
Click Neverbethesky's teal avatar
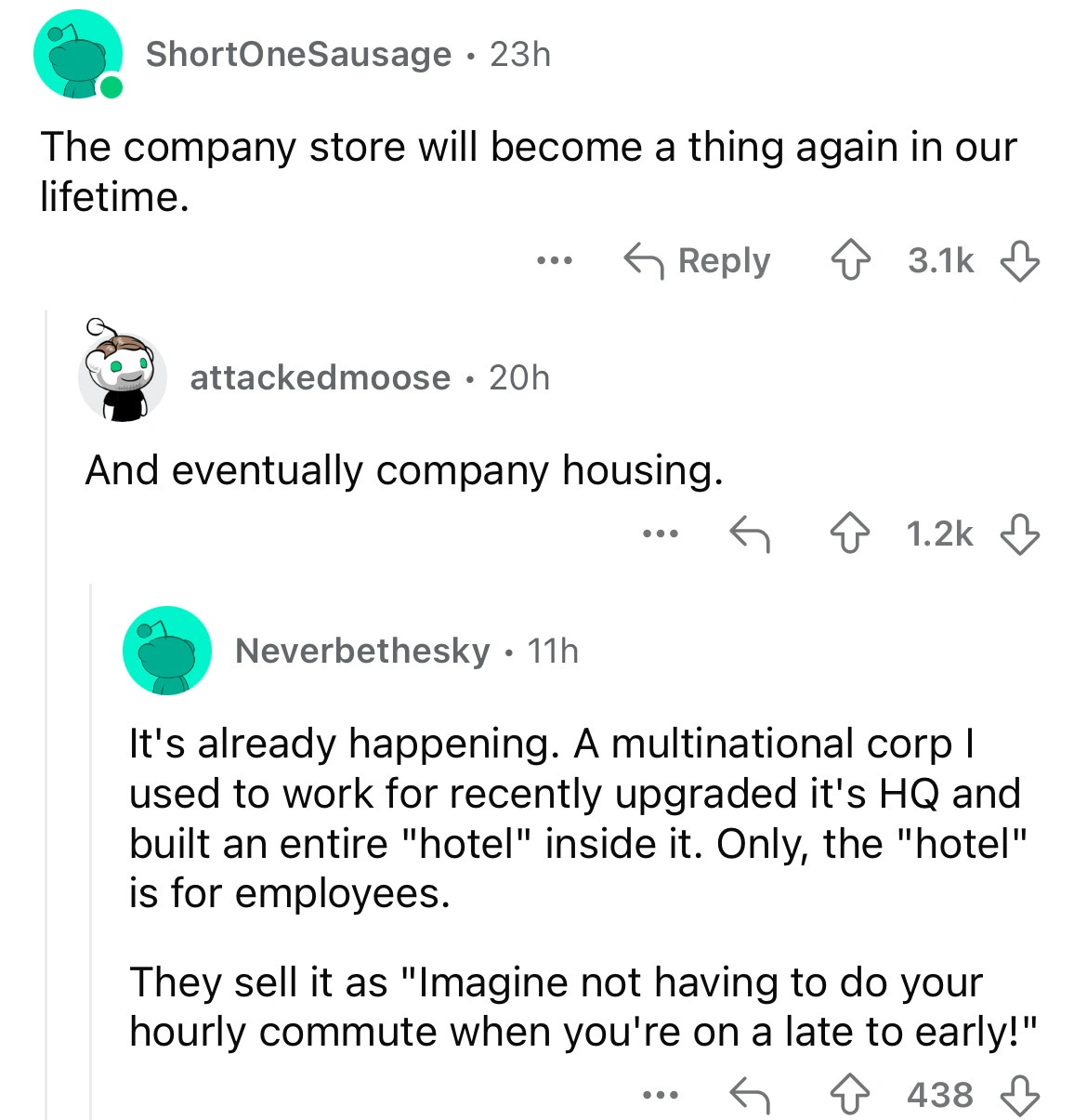(x=167, y=651)
